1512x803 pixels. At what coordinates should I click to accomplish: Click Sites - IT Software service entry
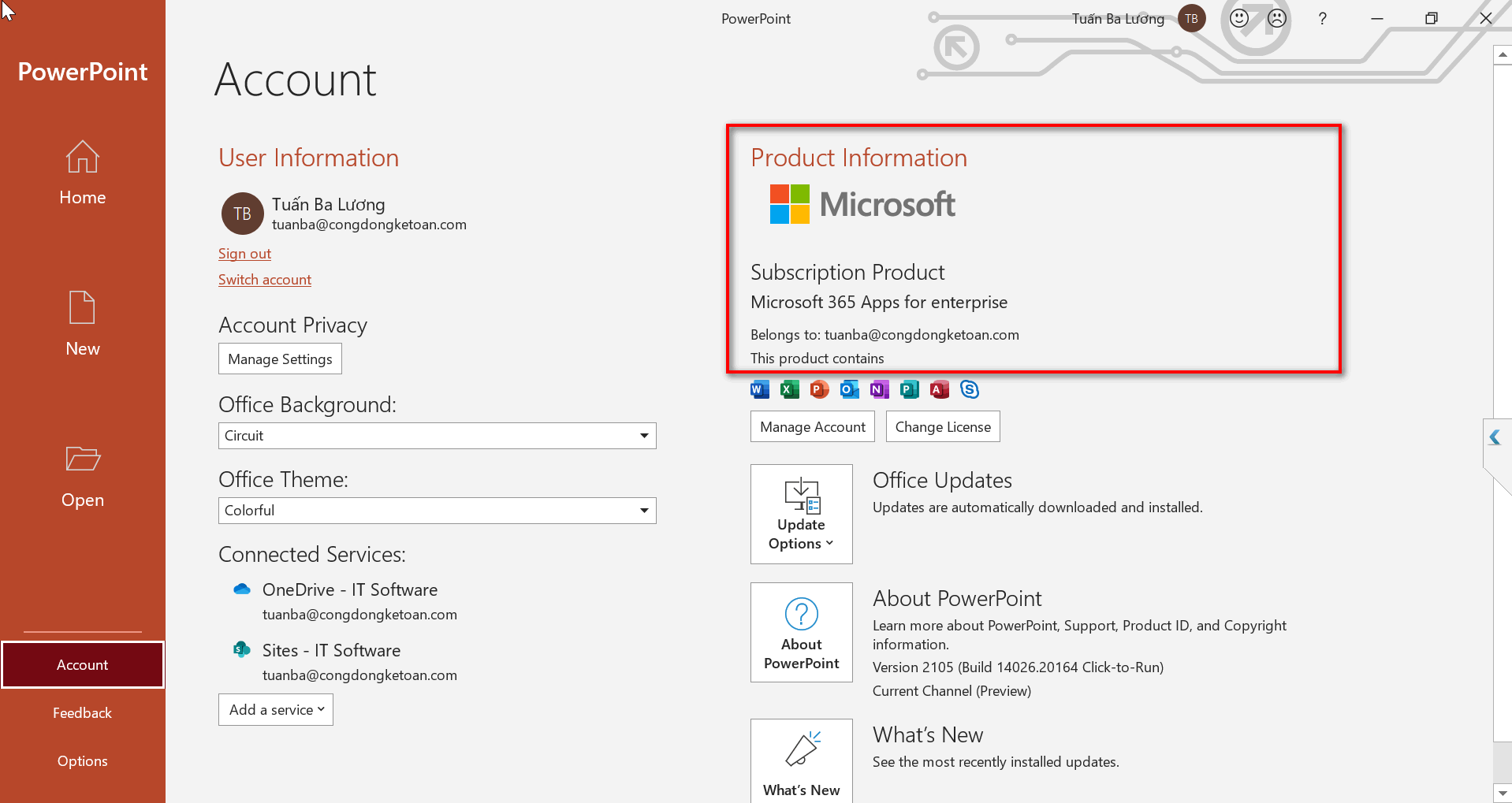(x=331, y=650)
